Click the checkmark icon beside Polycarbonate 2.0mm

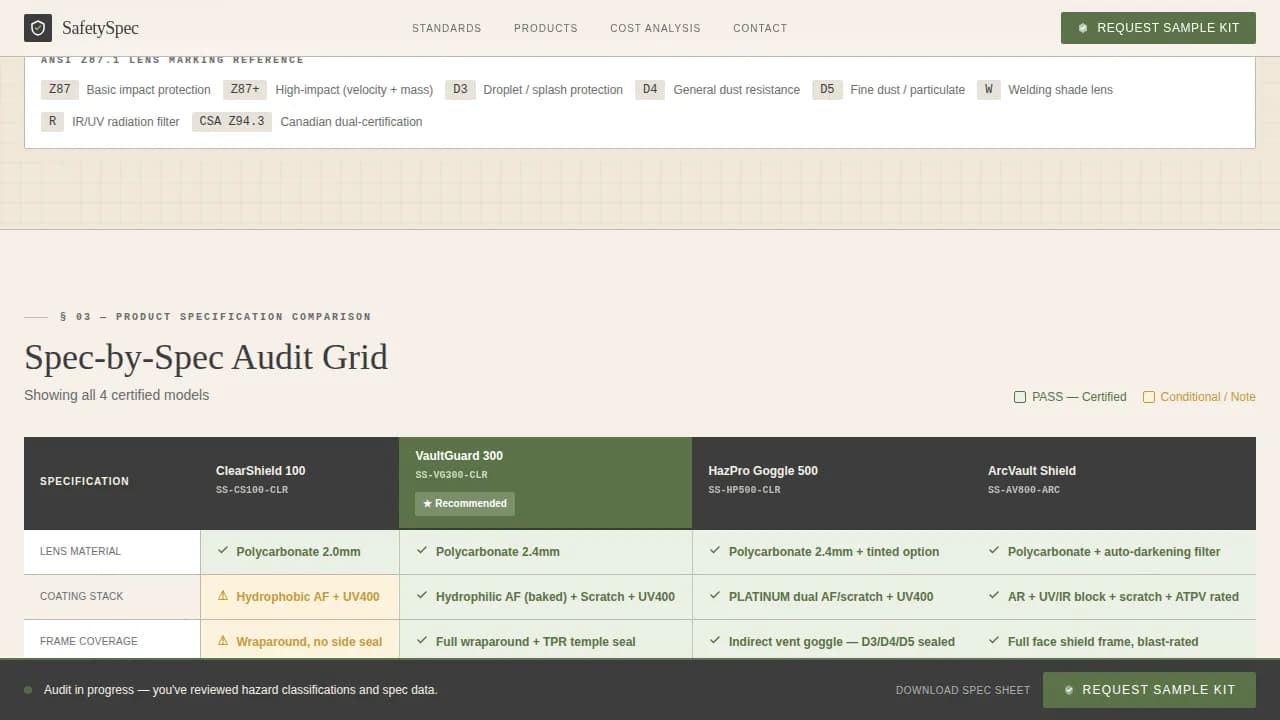point(222,551)
